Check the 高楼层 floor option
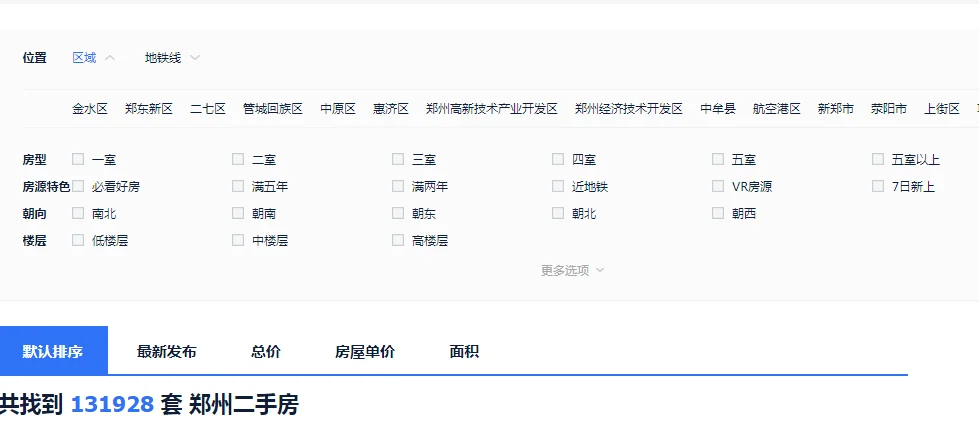The height and width of the screenshot is (431, 979). (x=398, y=240)
